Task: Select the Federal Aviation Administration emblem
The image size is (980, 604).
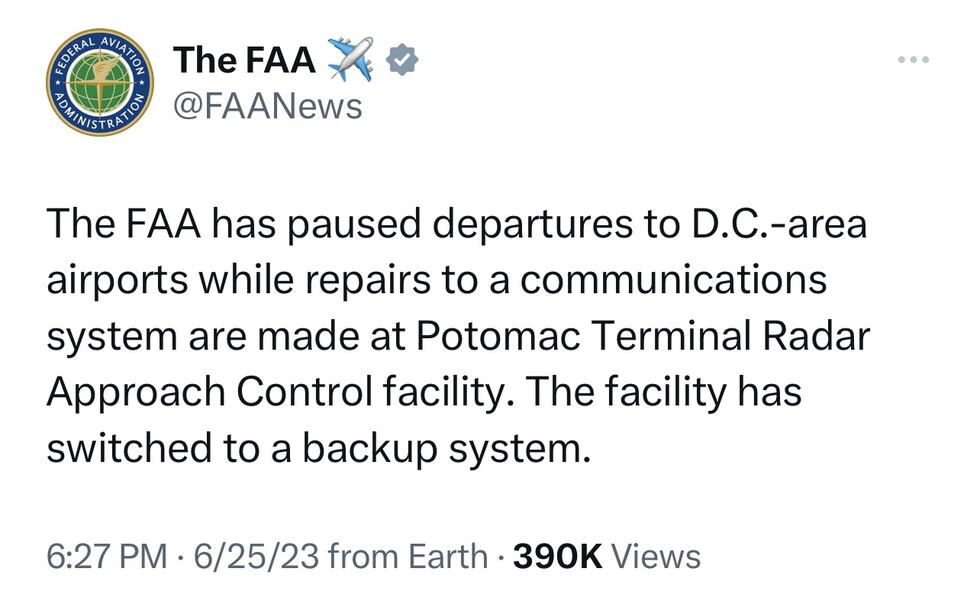Action: point(98,82)
